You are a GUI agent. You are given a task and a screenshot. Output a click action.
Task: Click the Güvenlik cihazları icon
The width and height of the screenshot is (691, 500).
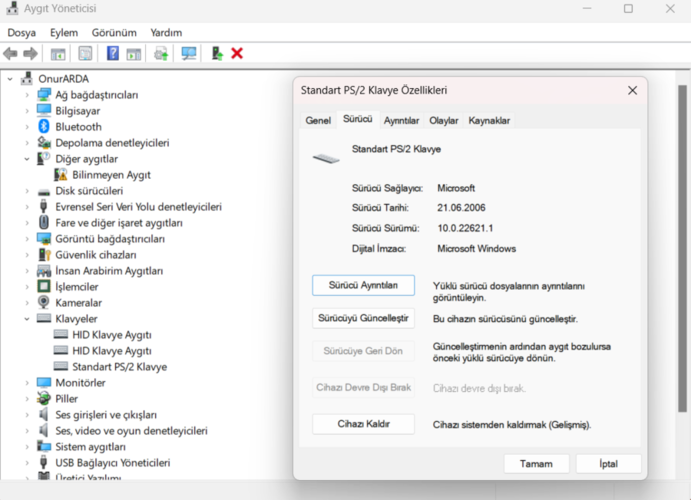[x=44, y=254]
